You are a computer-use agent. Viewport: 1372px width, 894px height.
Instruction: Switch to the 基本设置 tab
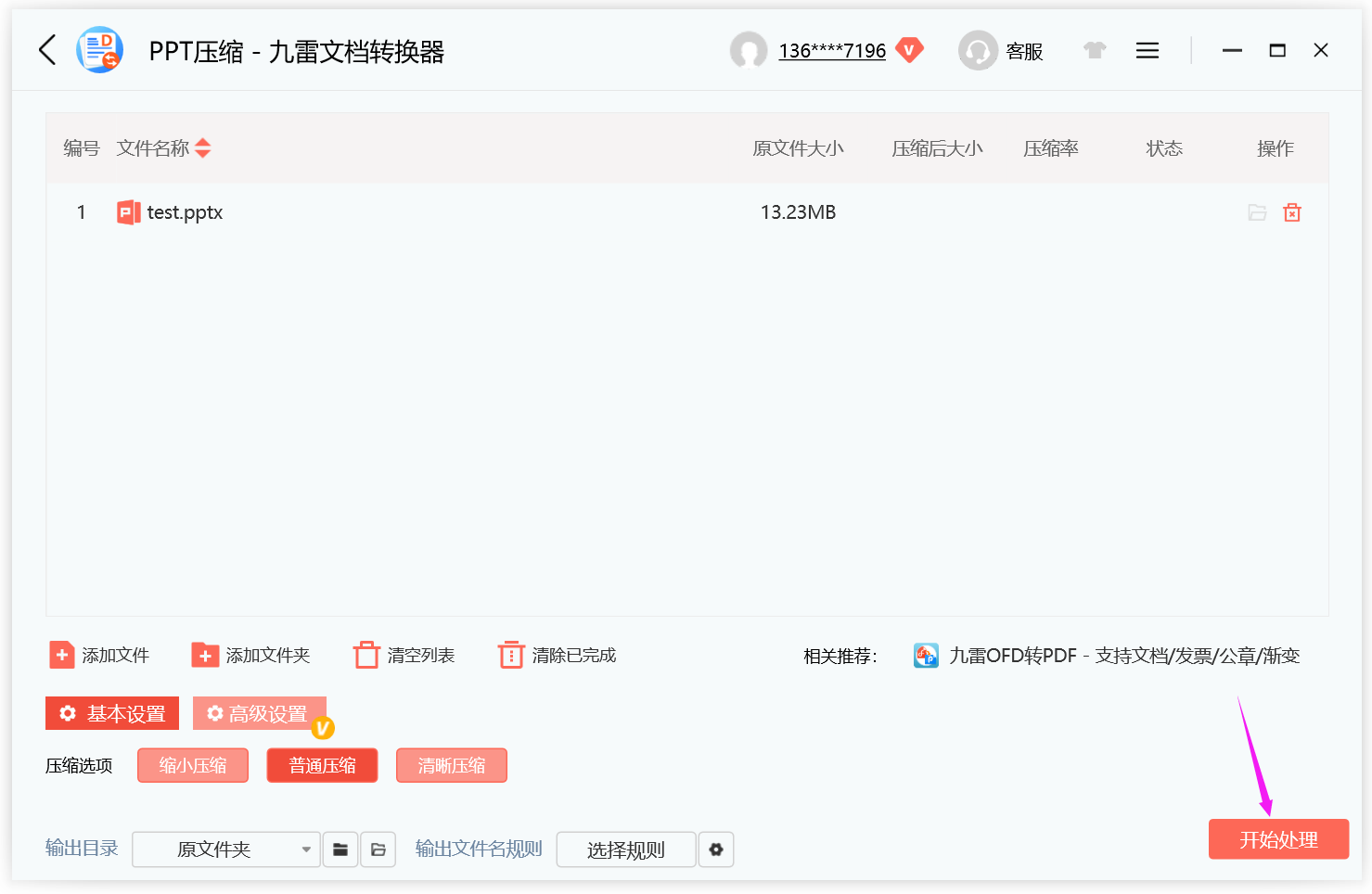pyautogui.click(x=111, y=713)
